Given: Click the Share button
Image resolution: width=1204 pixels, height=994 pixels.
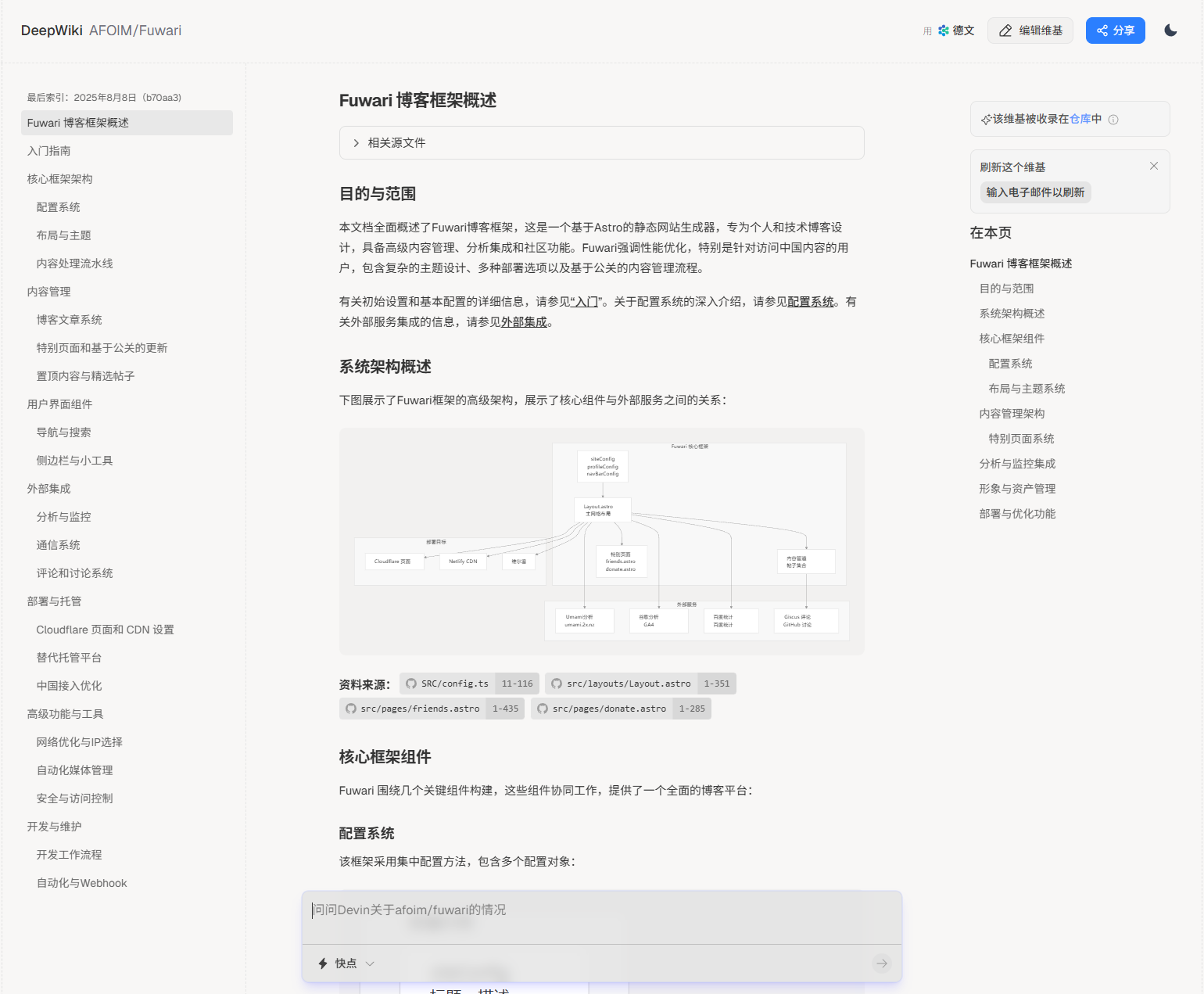Looking at the screenshot, I should [1115, 31].
